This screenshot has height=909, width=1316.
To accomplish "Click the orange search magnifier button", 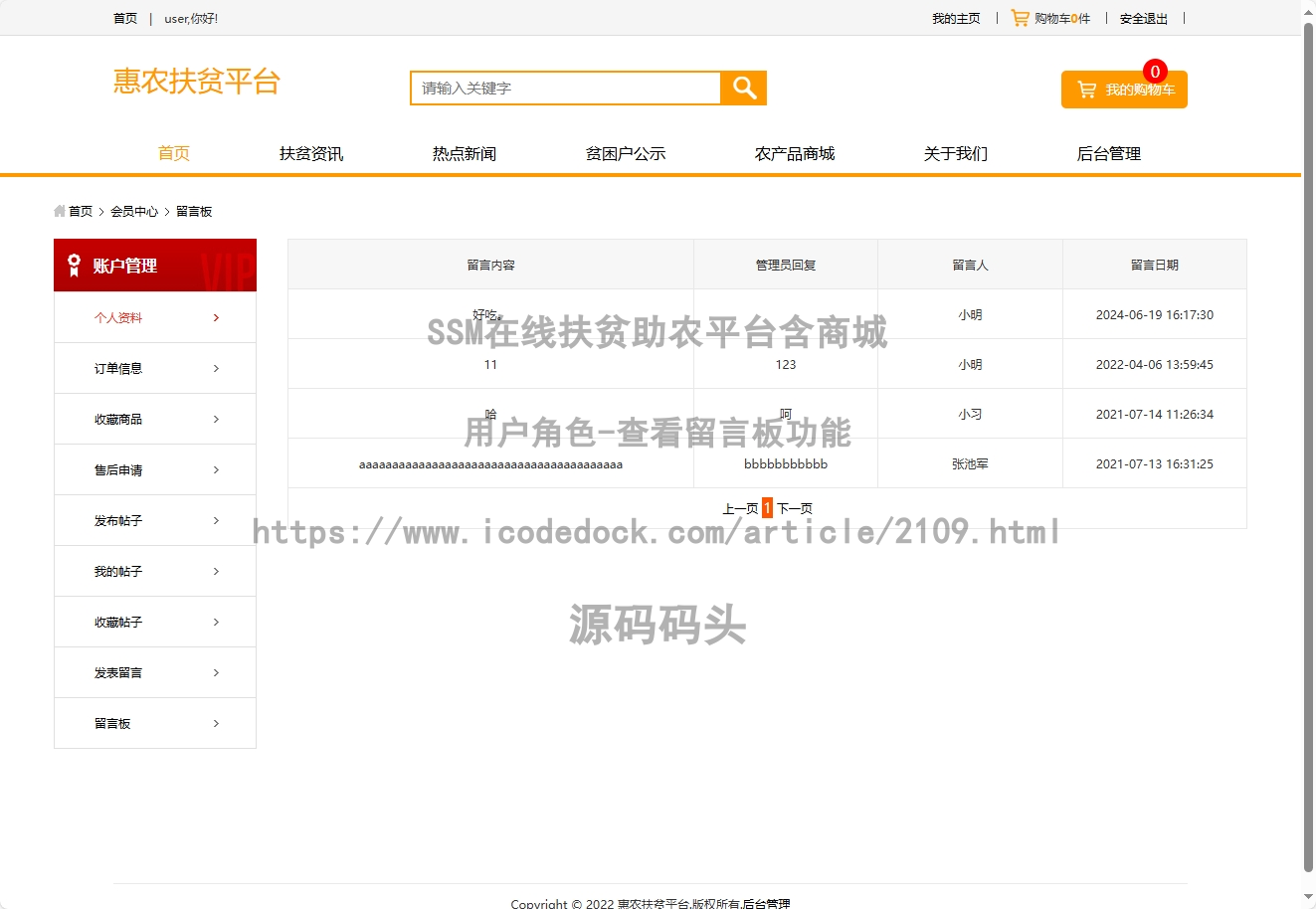I will click(744, 88).
